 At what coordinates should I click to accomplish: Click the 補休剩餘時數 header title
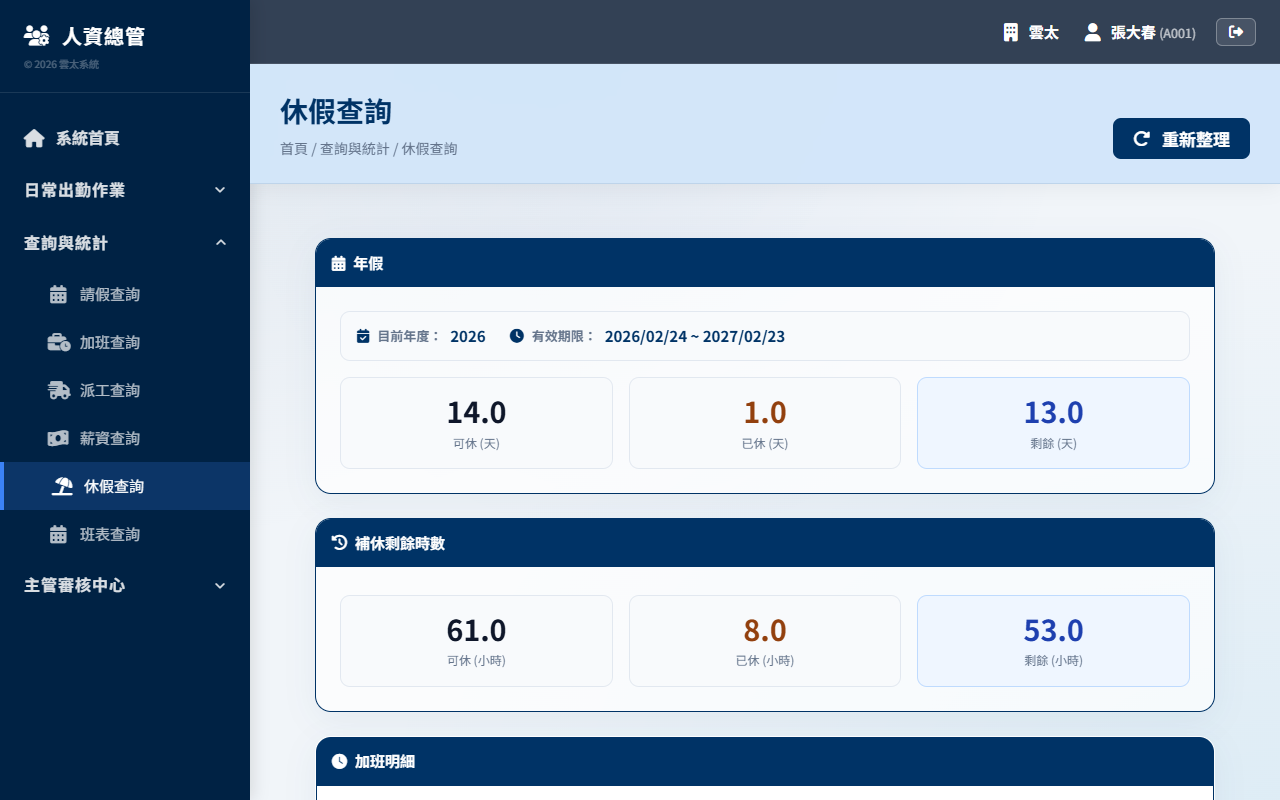click(400, 543)
